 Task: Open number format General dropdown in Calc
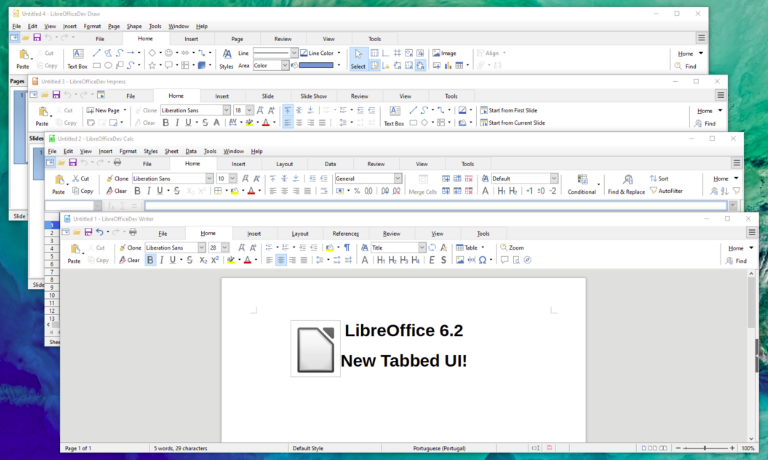point(398,178)
